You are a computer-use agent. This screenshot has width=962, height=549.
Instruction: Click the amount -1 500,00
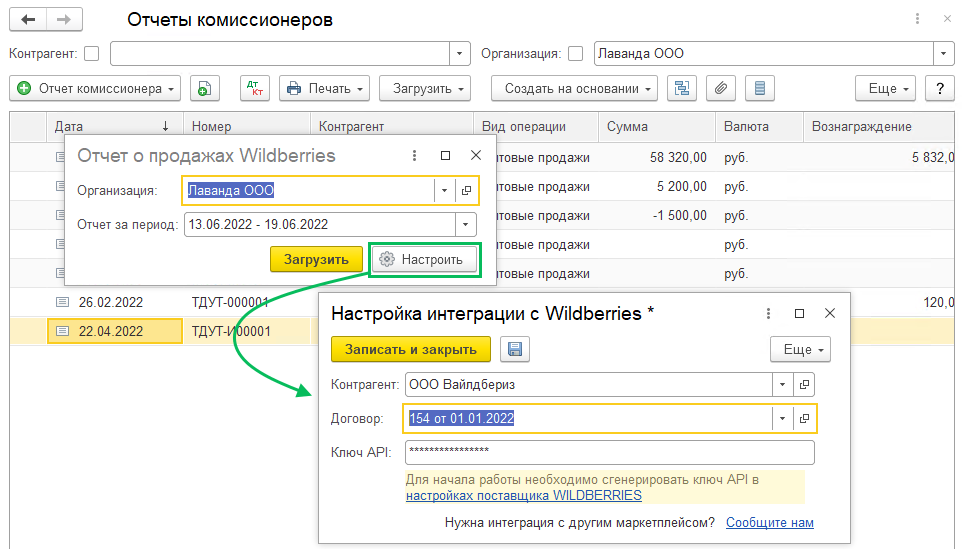[679, 216]
